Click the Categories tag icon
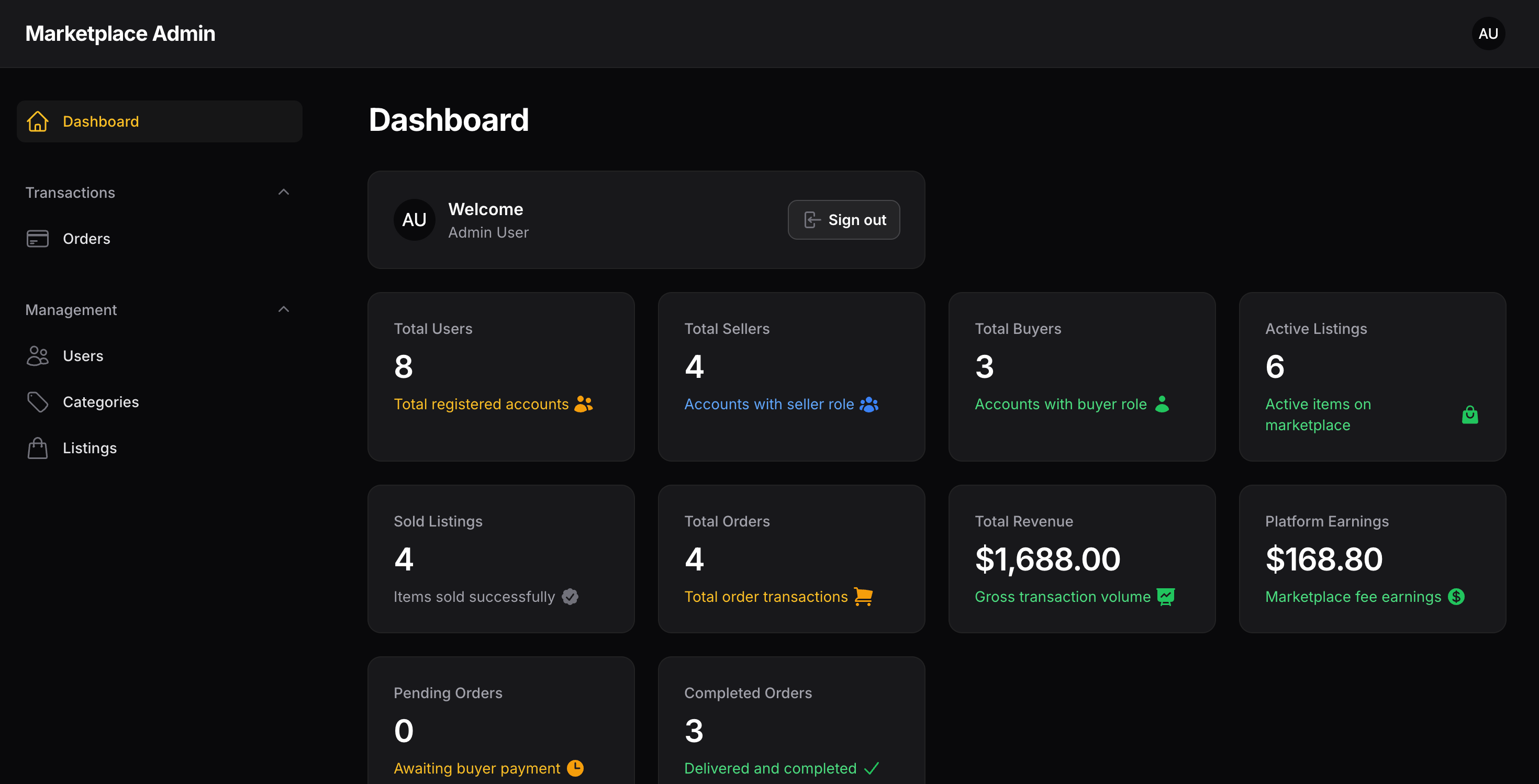Image resolution: width=1539 pixels, height=784 pixels. (38, 402)
